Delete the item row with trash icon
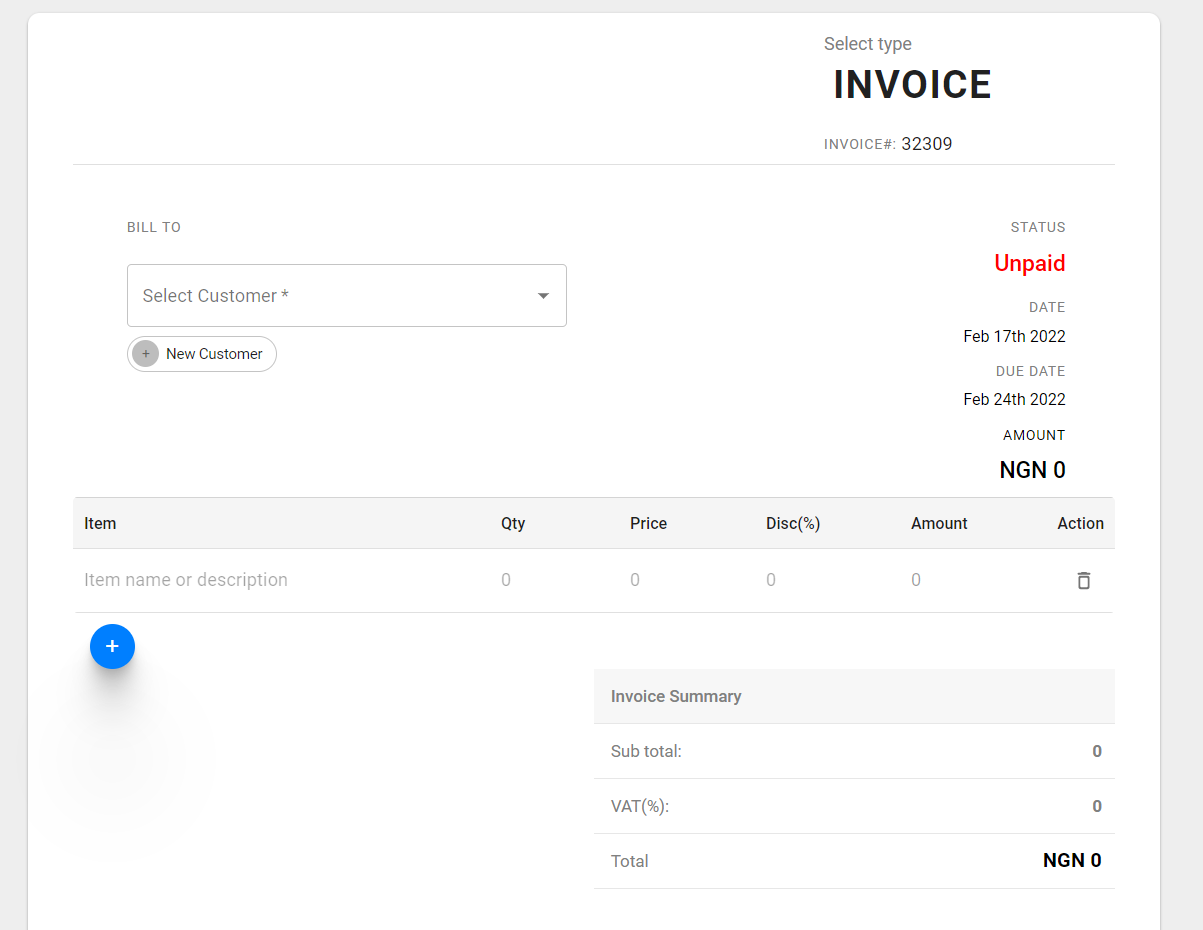Screen dimensions: 1203x930 (x=1083, y=580)
